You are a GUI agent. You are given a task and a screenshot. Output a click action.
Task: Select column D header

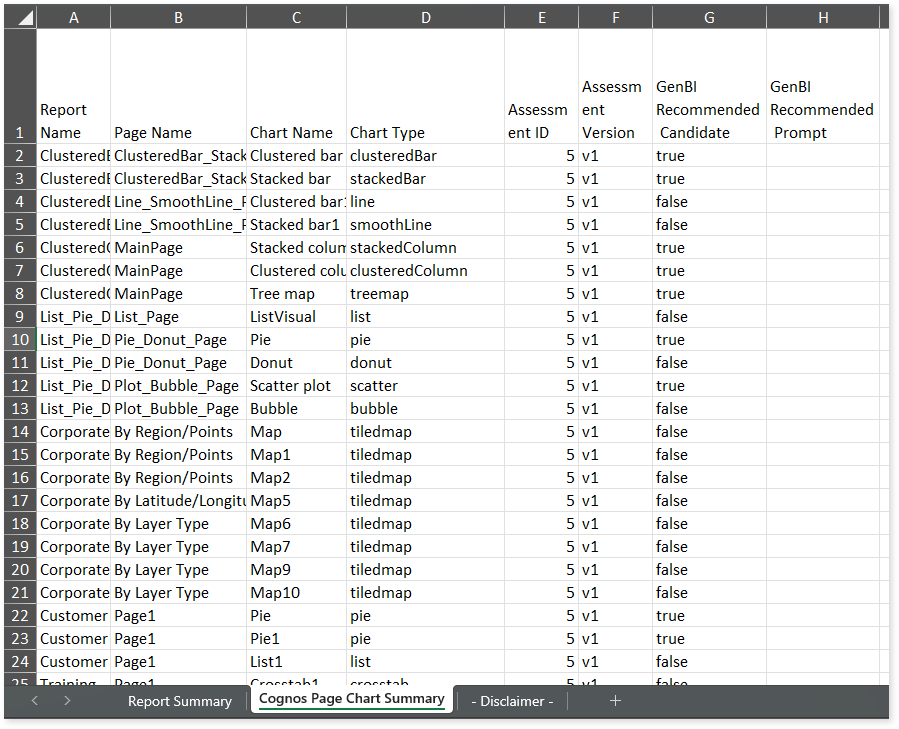pyautogui.click(x=425, y=17)
